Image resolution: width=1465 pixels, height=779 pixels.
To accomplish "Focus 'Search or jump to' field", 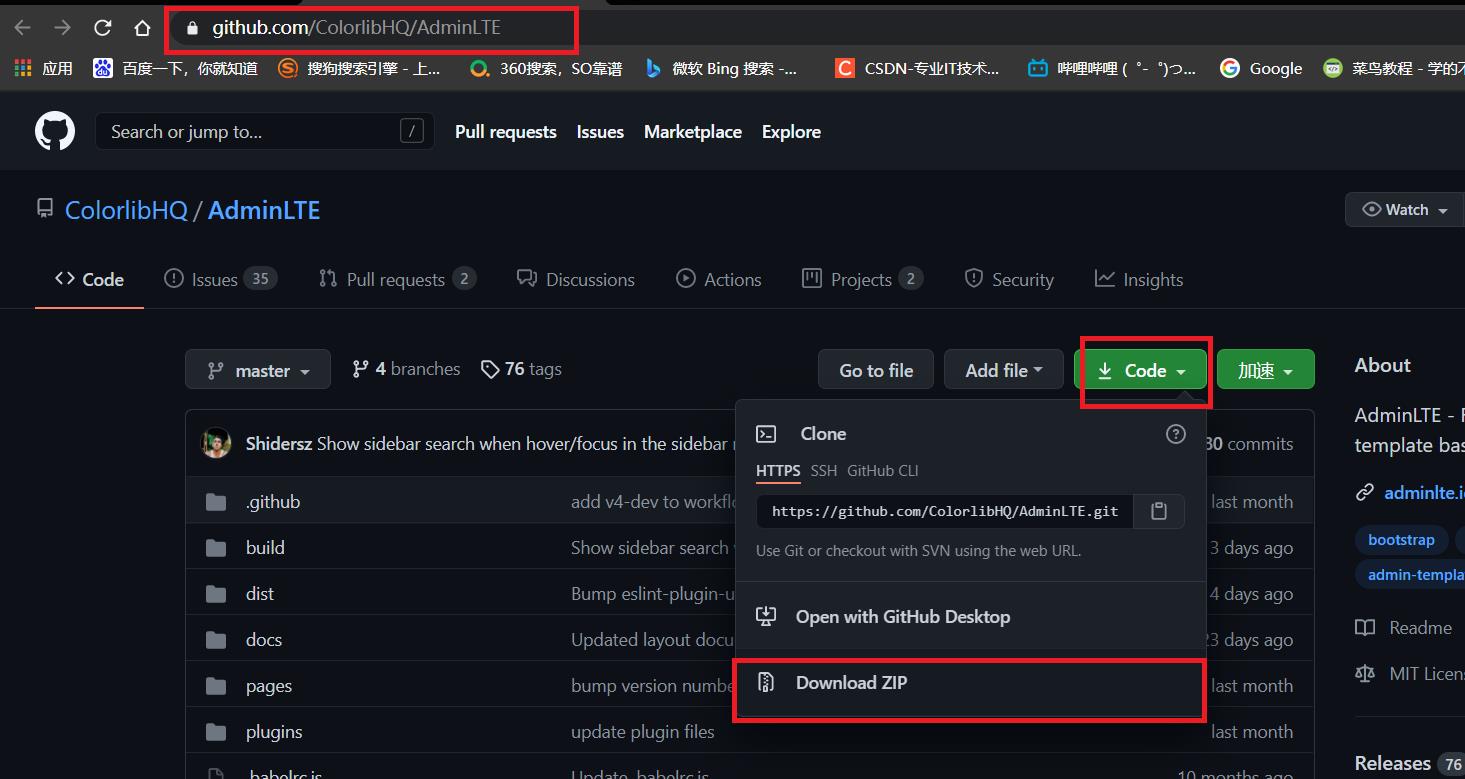I will click(x=265, y=131).
